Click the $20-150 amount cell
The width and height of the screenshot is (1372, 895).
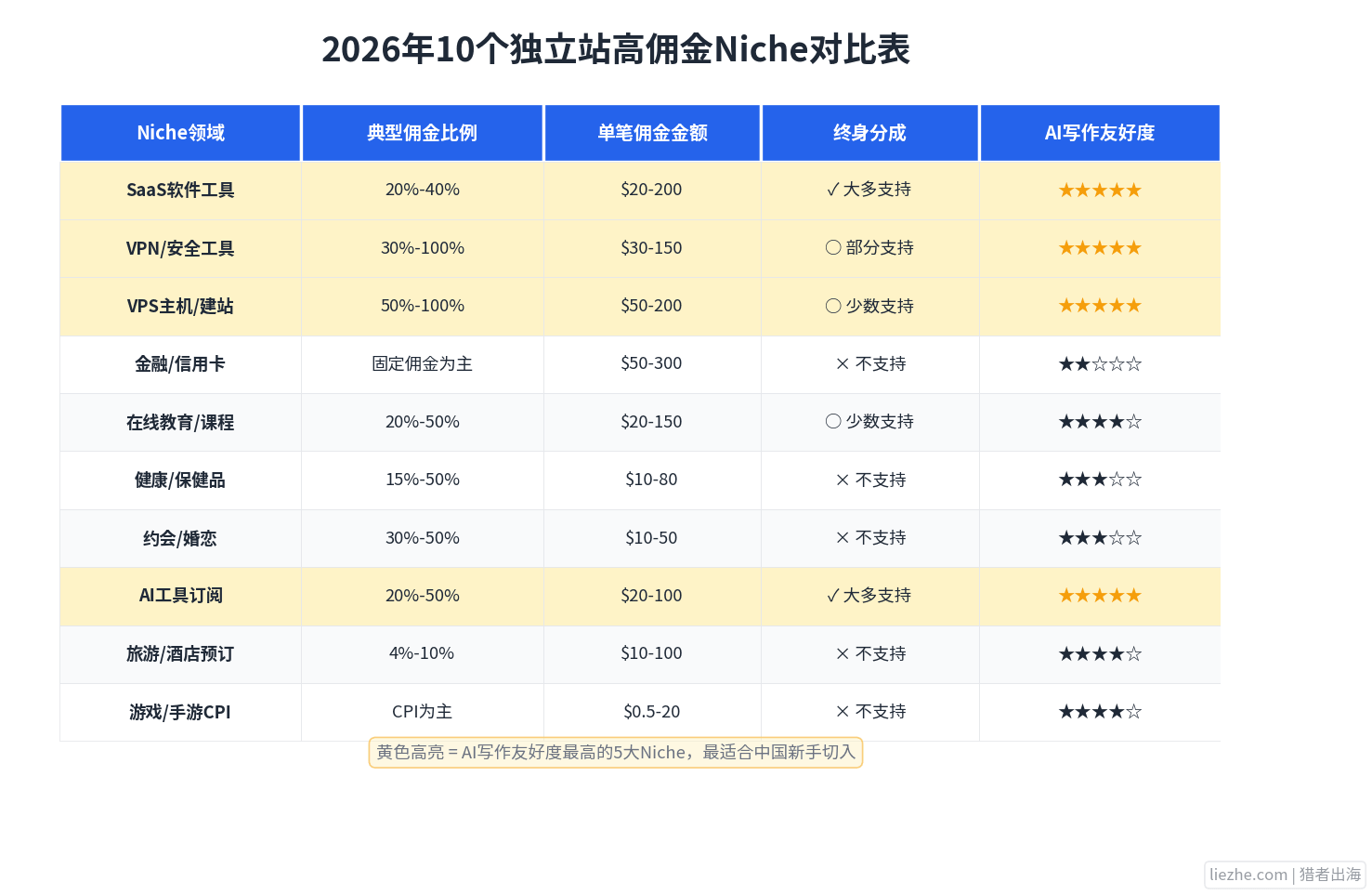point(652,422)
